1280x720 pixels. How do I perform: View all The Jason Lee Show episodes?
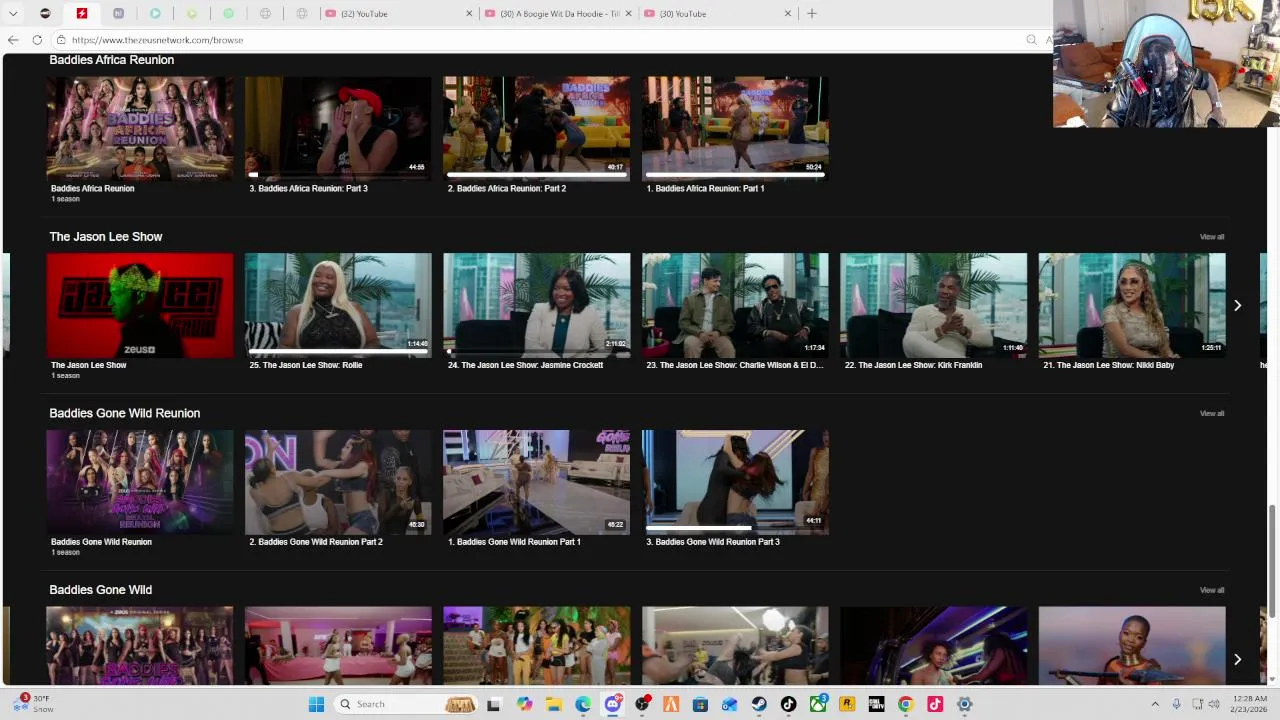point(1212,237)
